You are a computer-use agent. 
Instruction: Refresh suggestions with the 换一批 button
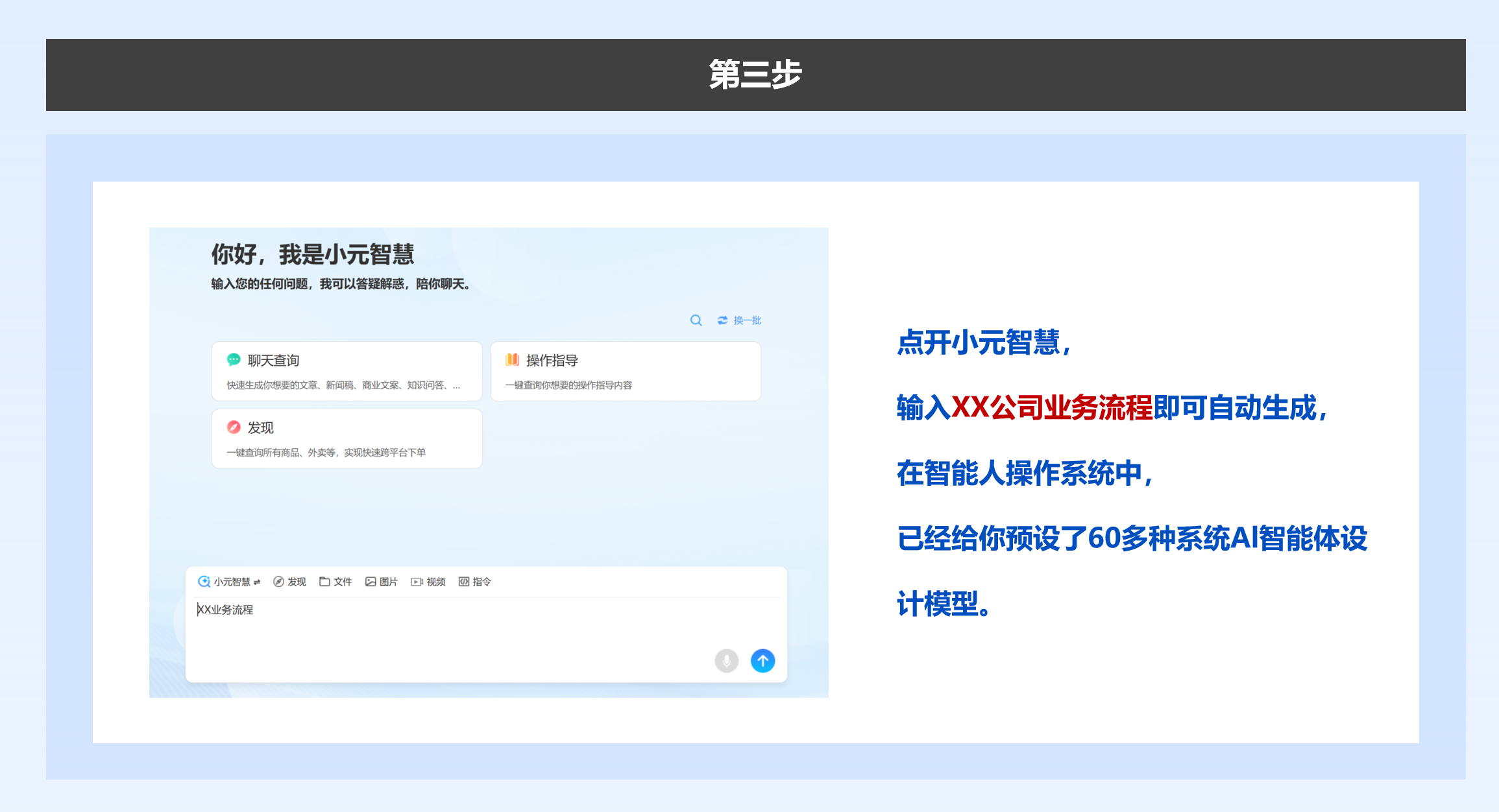pos(740,320)
